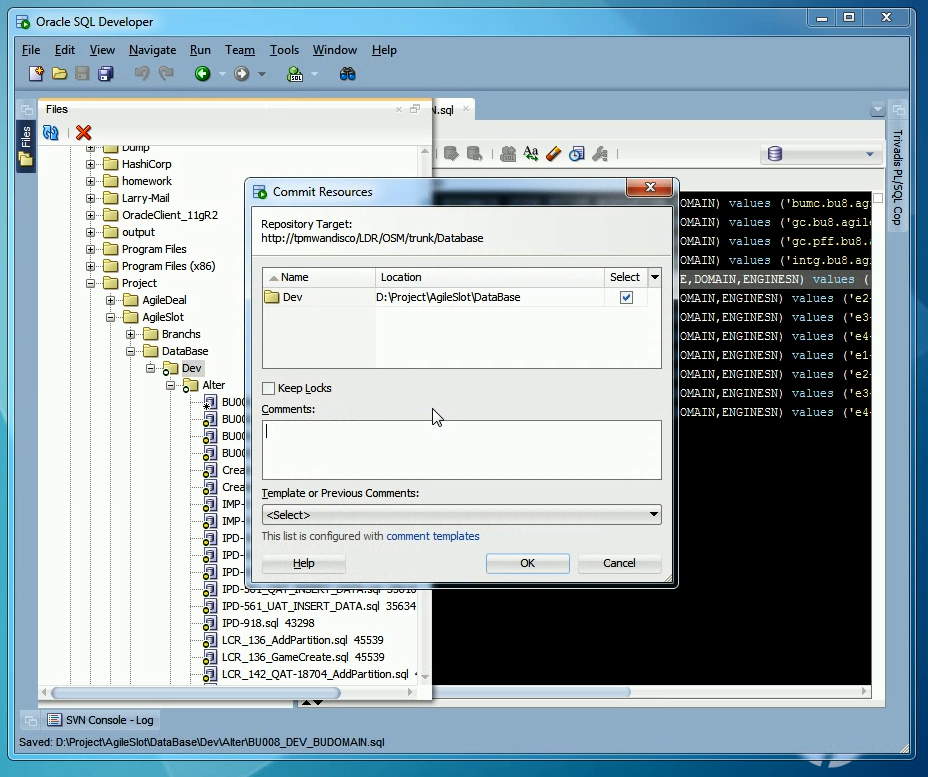The width and height of the screenshot is (928, 777).
Task: Sort by the Location column header
Action: coord(489,277)
